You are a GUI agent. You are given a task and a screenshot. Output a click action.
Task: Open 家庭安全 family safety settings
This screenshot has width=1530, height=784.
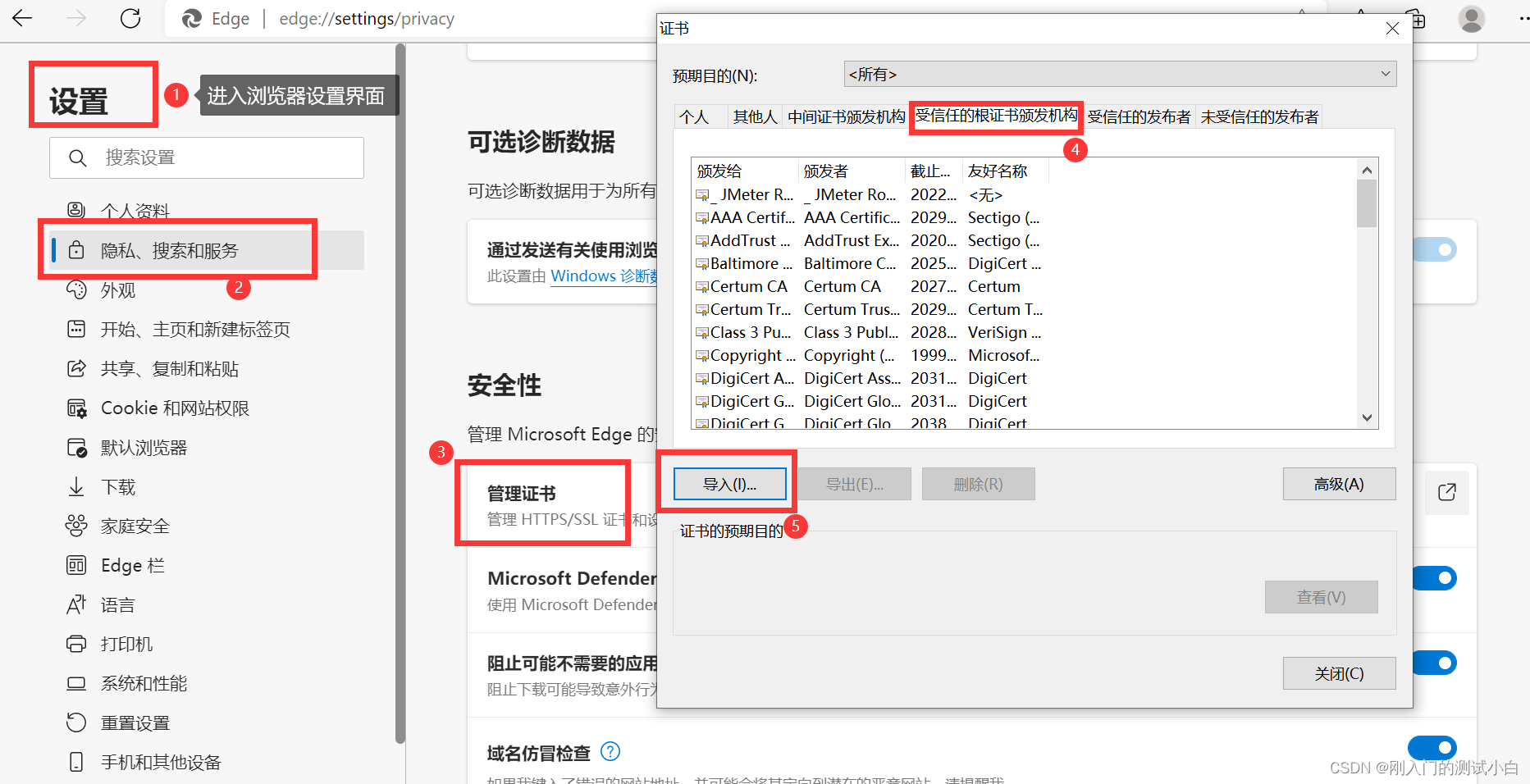(x=135, y=526)
